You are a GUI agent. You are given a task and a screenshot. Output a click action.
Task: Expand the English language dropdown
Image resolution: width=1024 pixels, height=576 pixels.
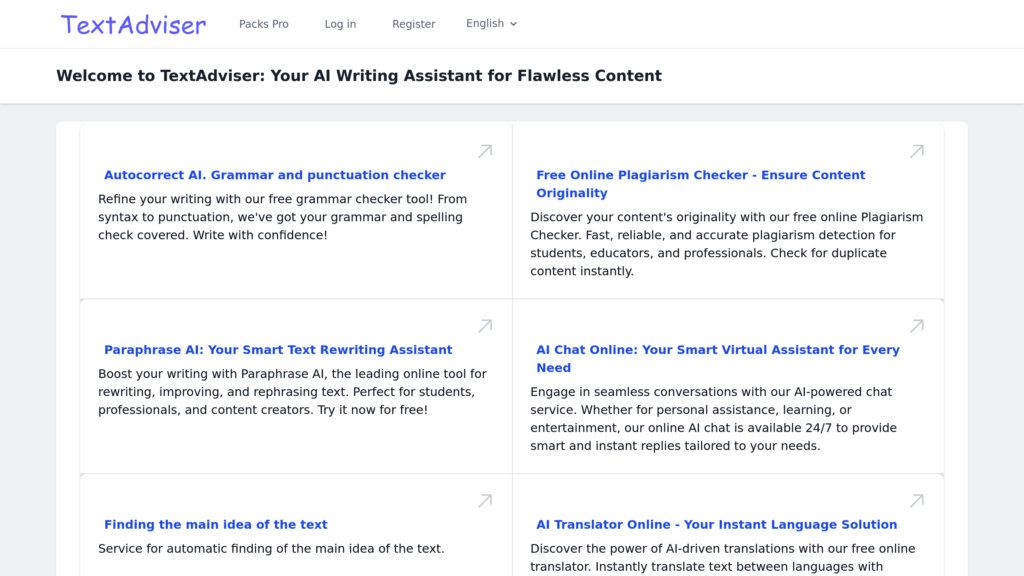[491, 24]
